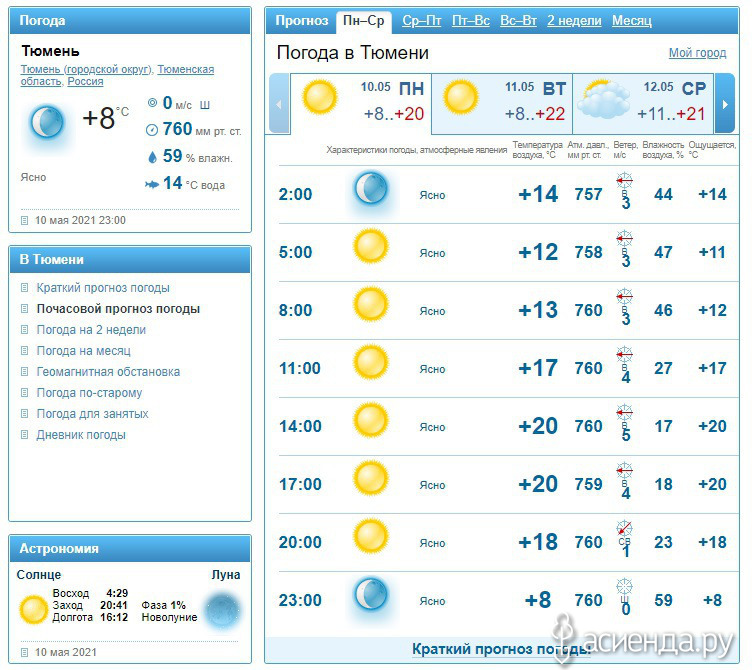Viewport: 752px width, 670px height.
Task: Click the Тюменская область breadcrumb link
Action: (x=186, y=69)
